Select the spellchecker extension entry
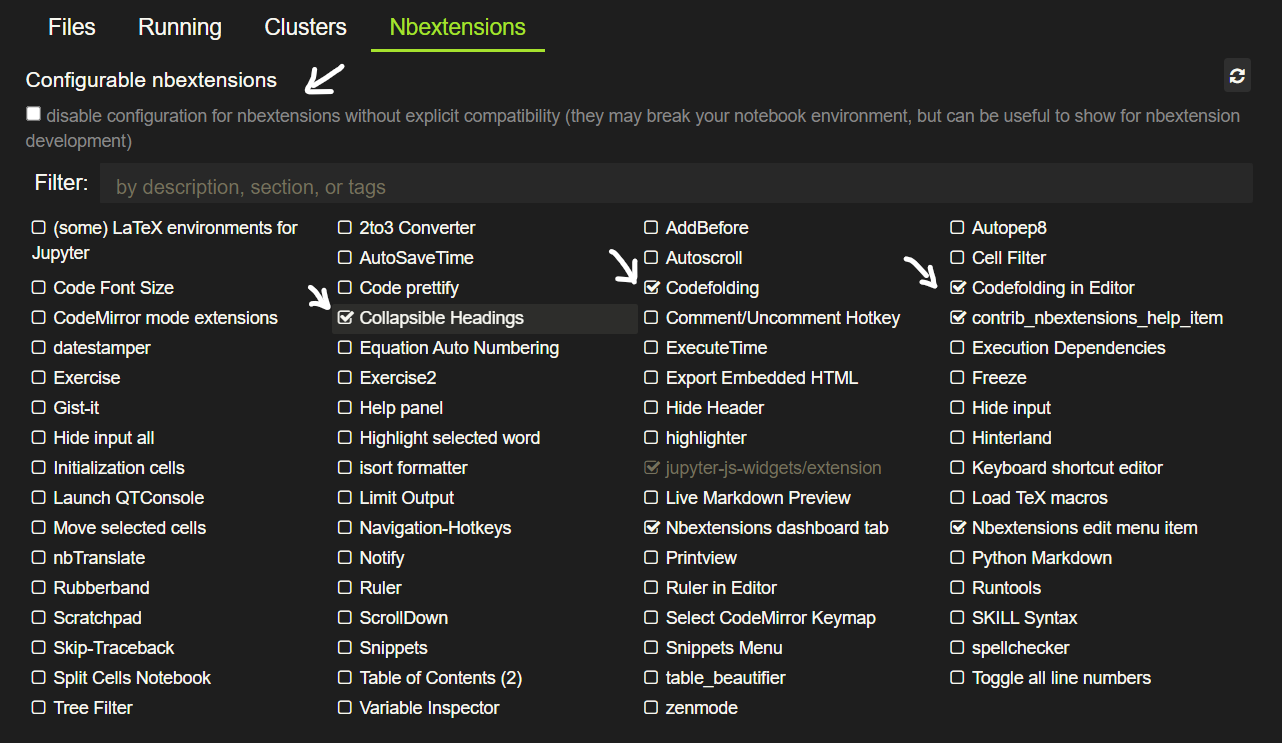1282x743 pixels. click(1020, 648)
